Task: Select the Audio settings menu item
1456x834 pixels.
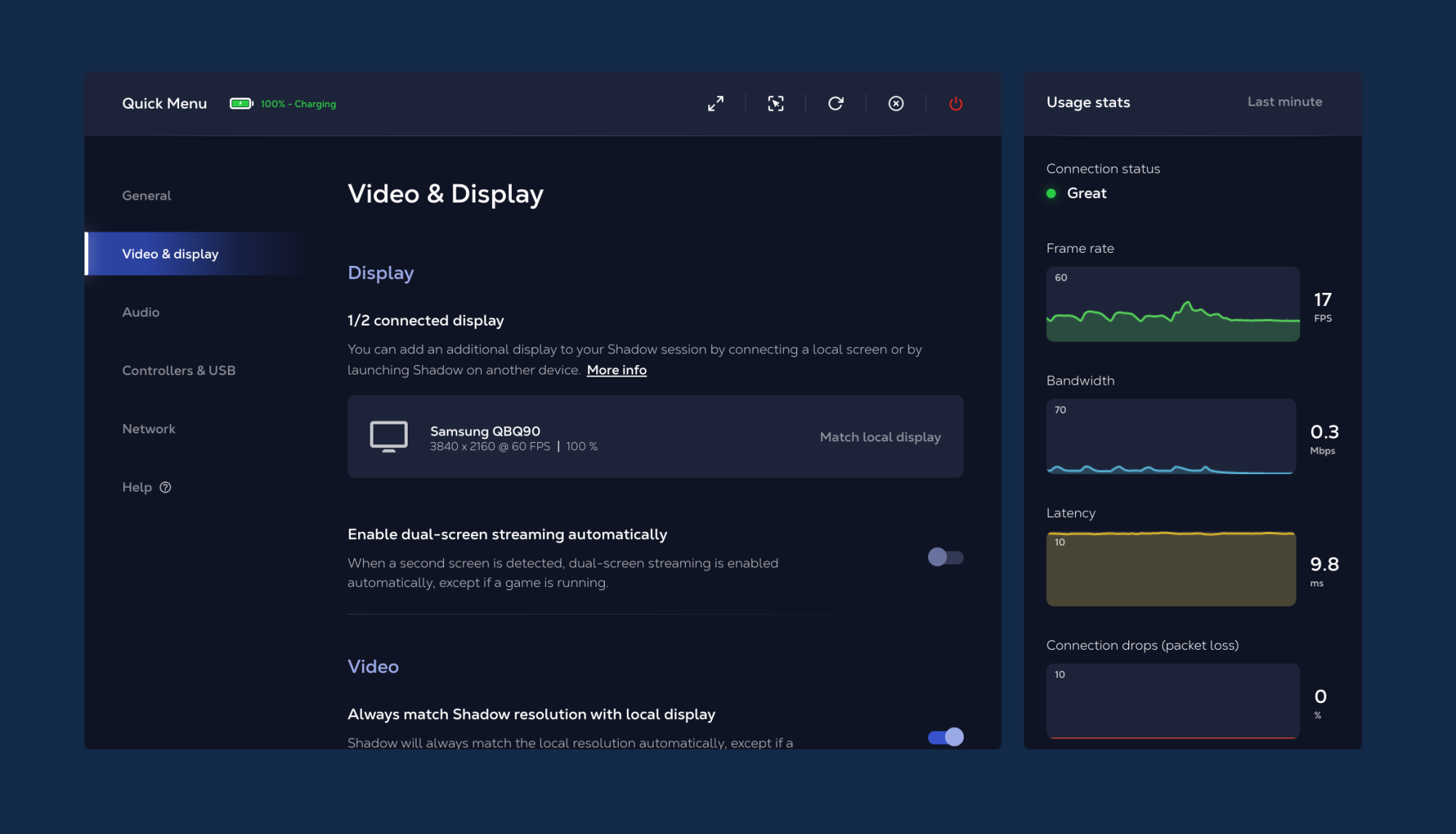Action: 140,312
